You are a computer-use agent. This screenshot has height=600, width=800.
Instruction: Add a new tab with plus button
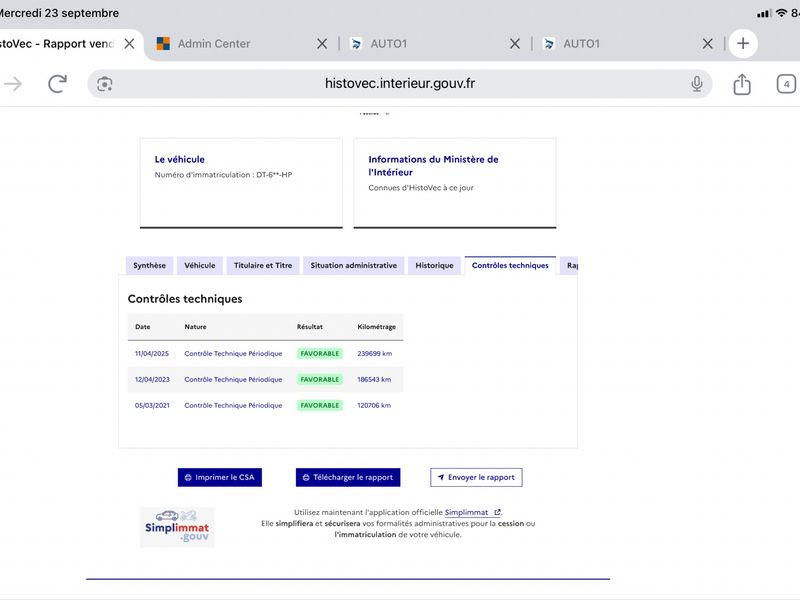pos(743,43)
